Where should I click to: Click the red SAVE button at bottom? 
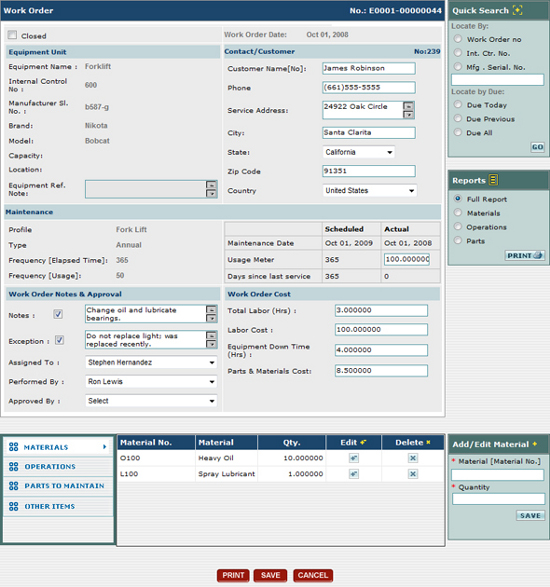coord(270,575)
